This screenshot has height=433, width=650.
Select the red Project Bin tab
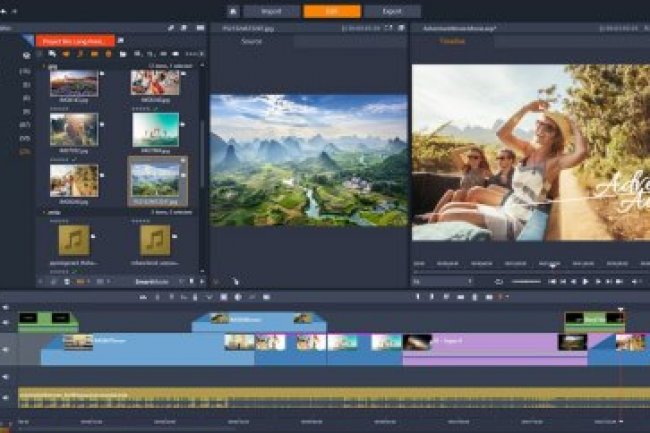[75, 41]
